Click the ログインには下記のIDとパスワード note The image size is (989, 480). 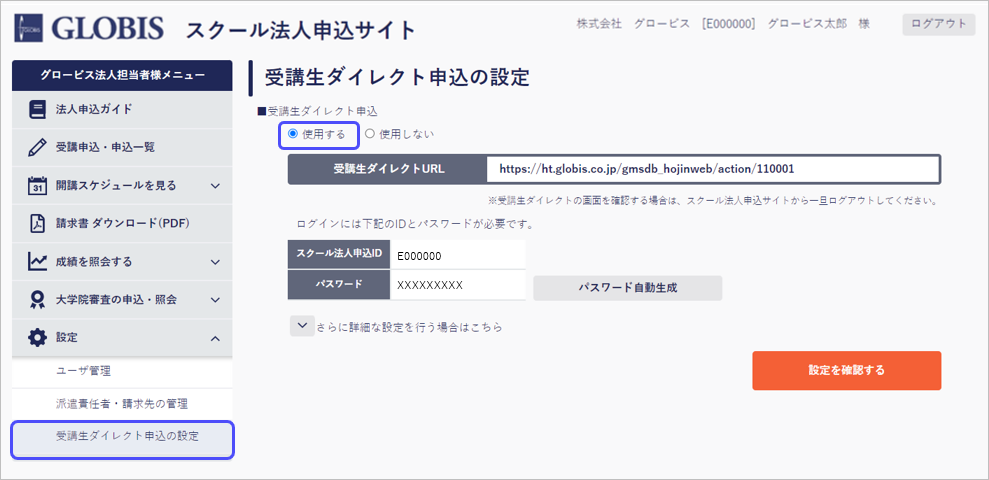416,224
